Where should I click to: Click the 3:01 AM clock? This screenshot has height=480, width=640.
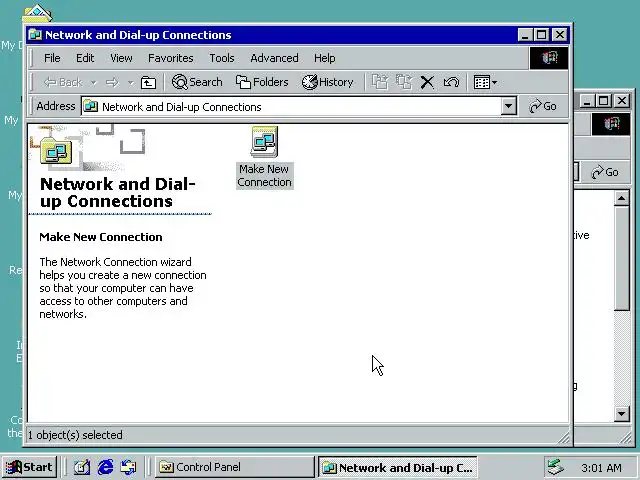pos(601,468)
